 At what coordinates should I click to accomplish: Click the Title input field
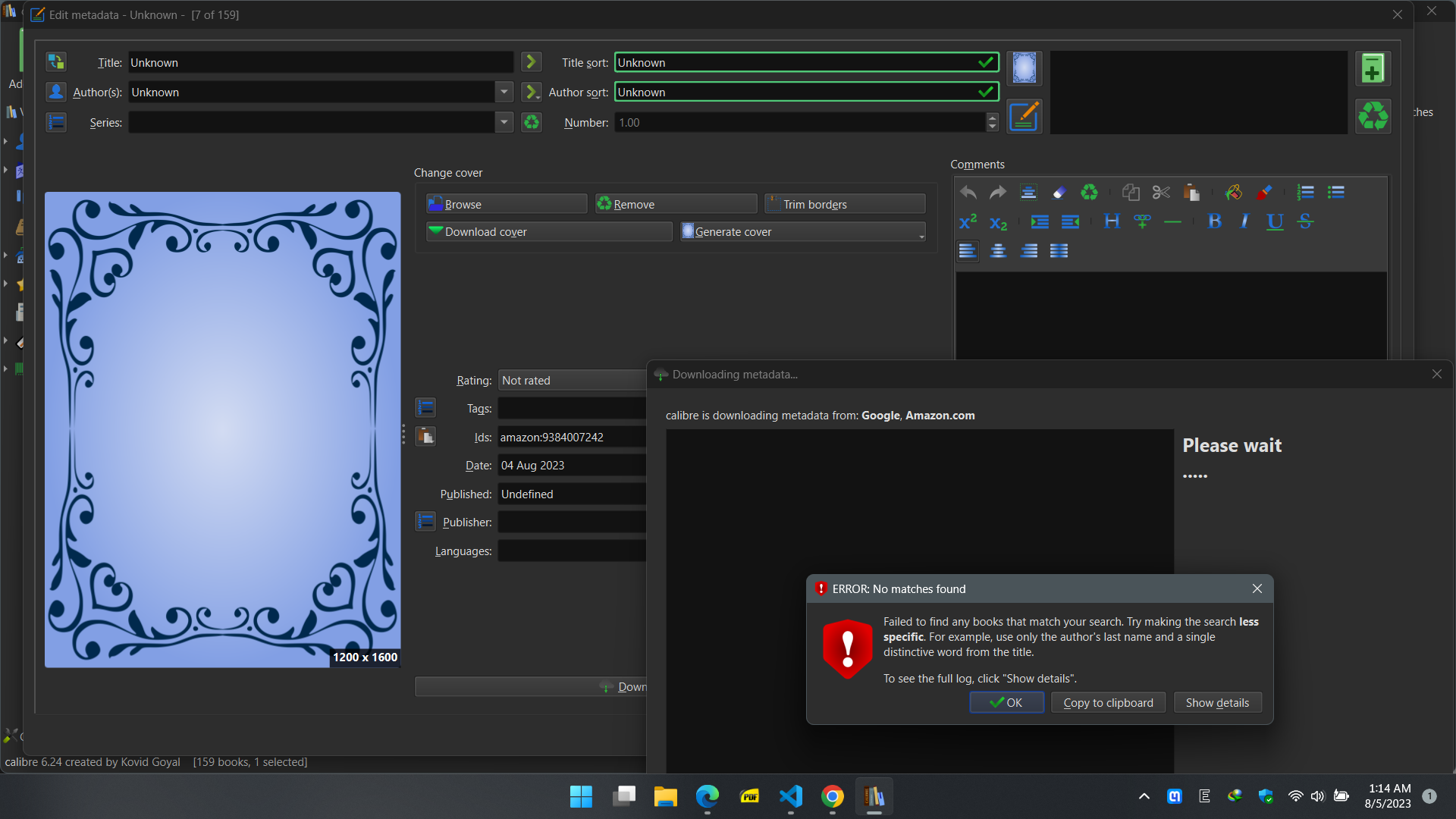pos(321,62)
